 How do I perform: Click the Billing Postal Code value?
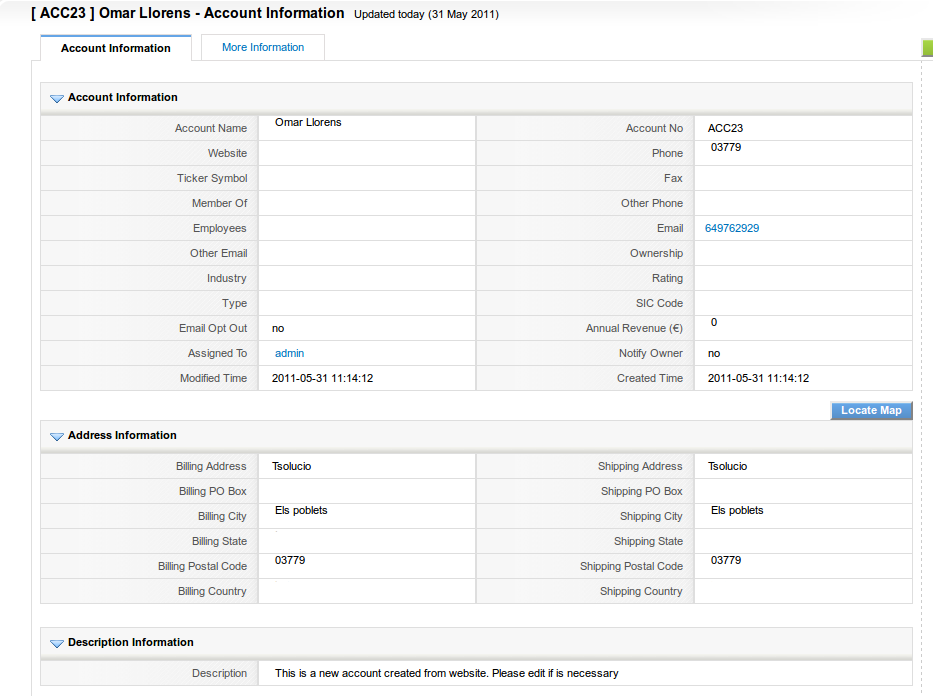point(290,561)
